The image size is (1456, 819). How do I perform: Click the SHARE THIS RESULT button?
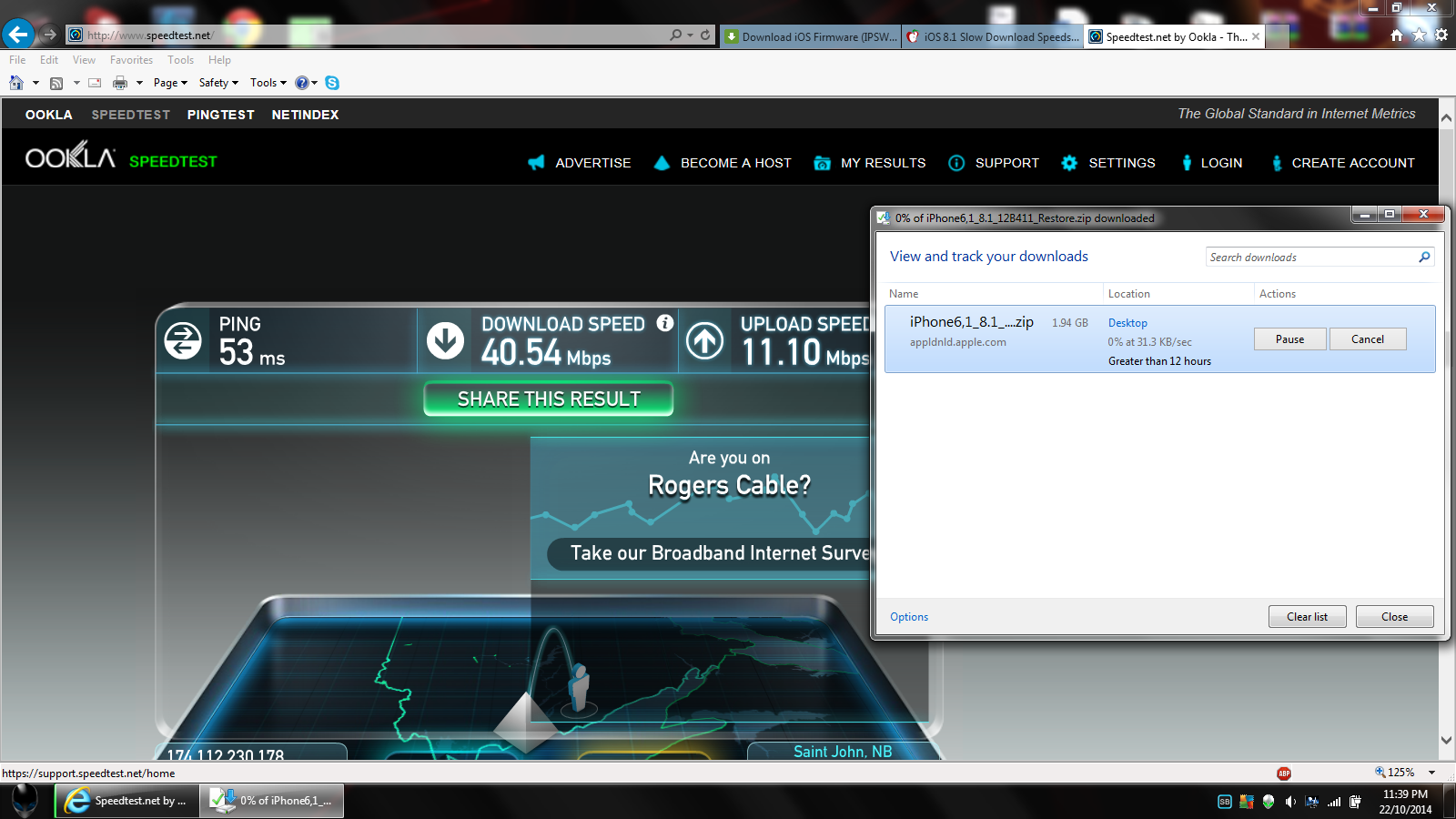(x=549, y=399)
